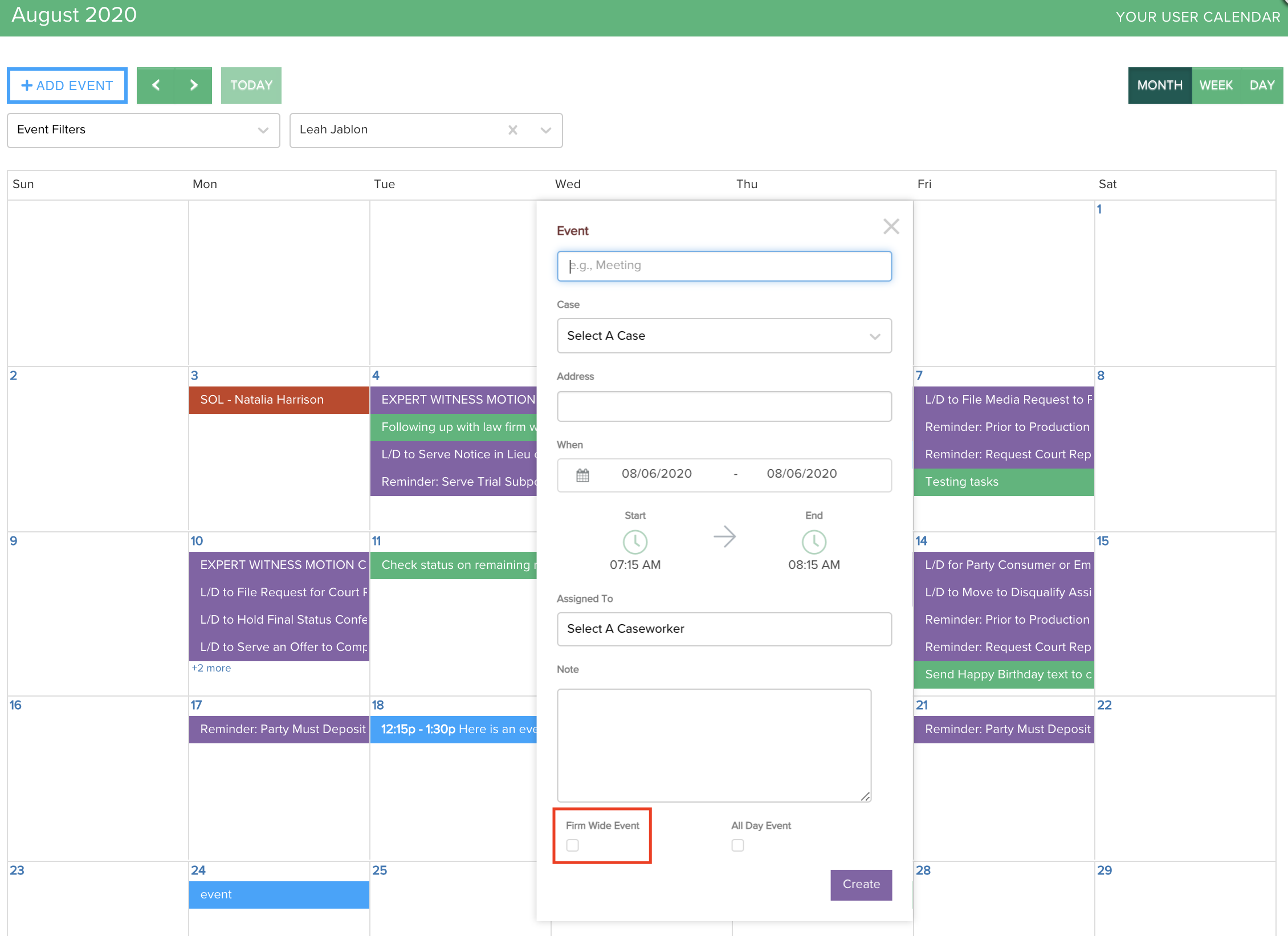Open the caseworker filter chevron next to Leah Jablon
The width and height of the screenshot is (1288, 936).
[545, 130]
